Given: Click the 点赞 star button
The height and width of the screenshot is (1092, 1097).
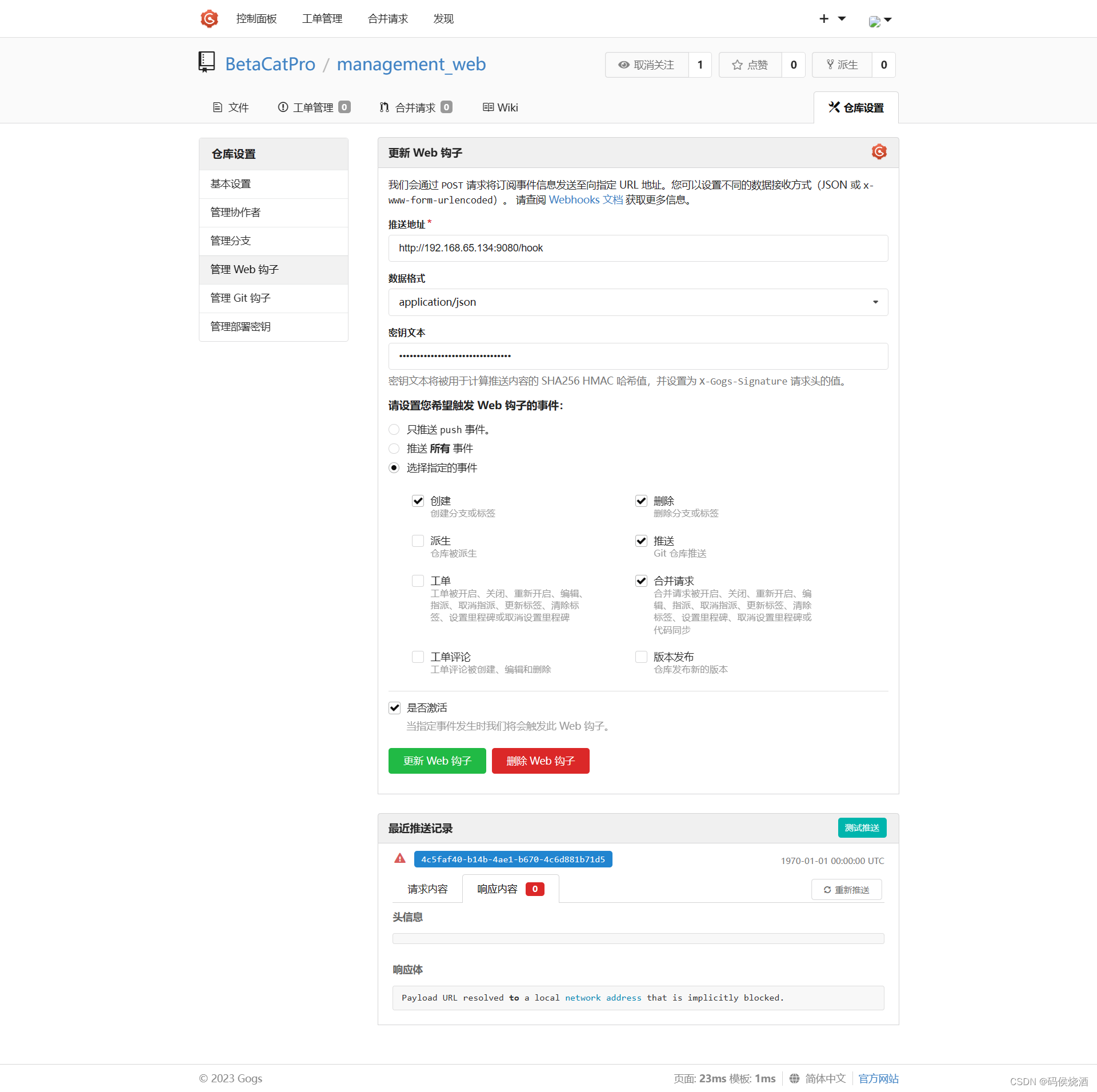Looking at the screenshot, I should [x=750, y=65].
